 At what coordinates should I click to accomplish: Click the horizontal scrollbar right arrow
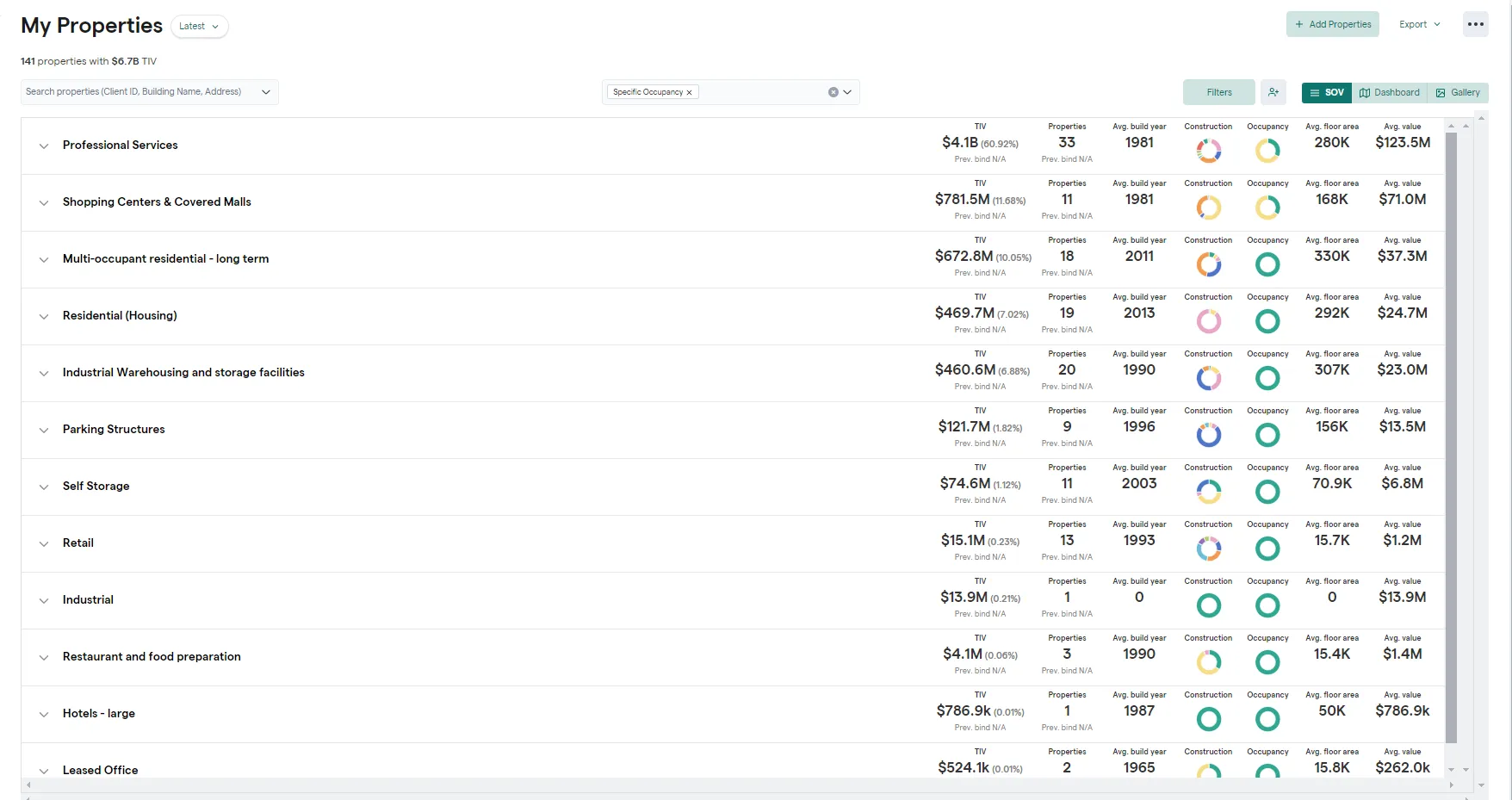(x=1451, y=784)
